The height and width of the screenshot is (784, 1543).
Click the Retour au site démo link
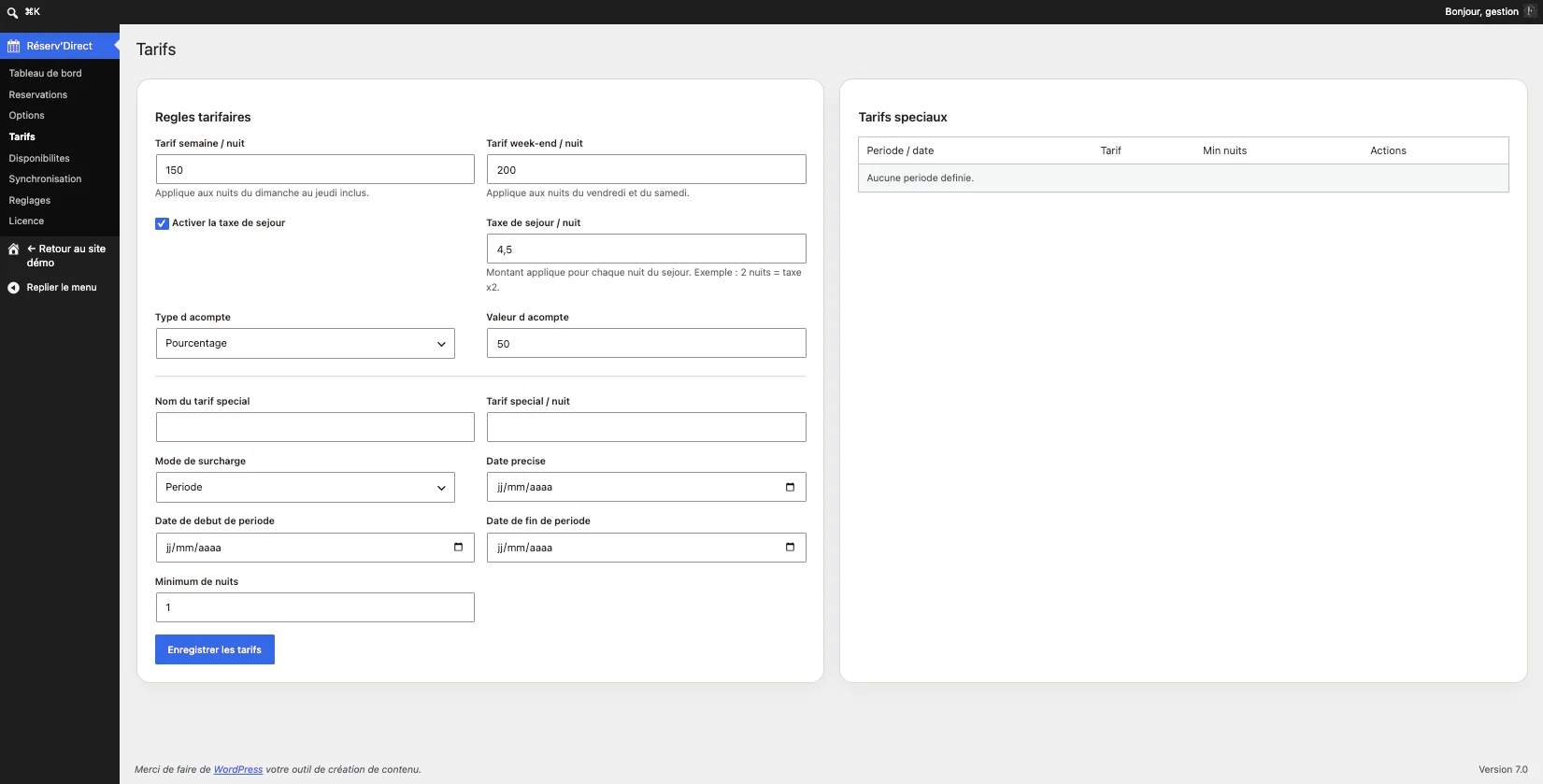pos(66,256)
